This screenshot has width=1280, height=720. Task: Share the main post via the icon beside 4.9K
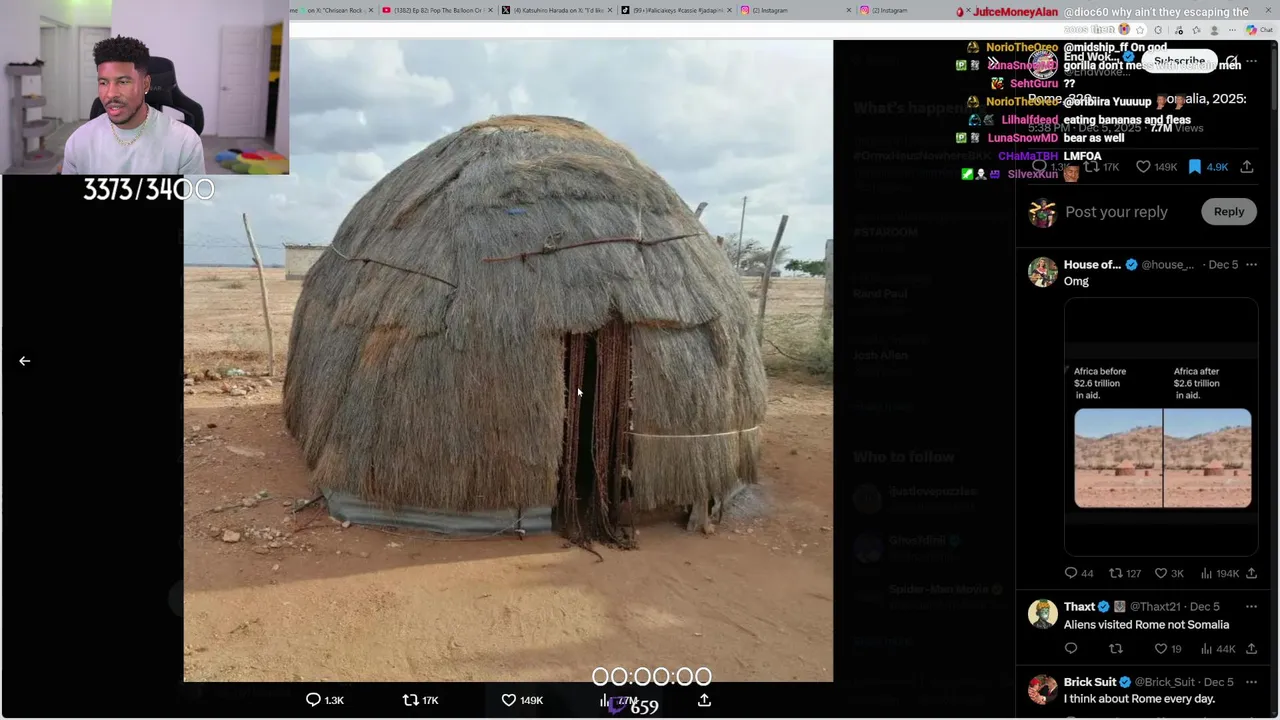(1247, 167)
